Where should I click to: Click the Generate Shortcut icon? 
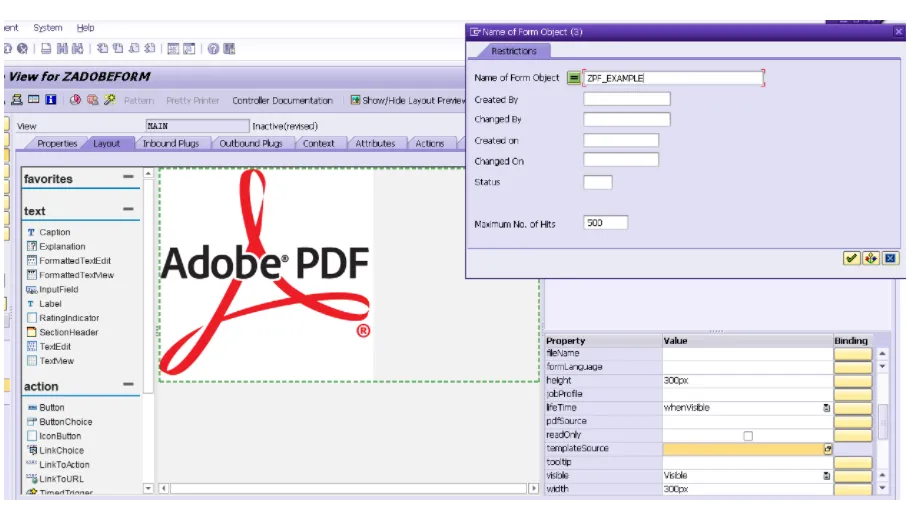tap(189, 49)
